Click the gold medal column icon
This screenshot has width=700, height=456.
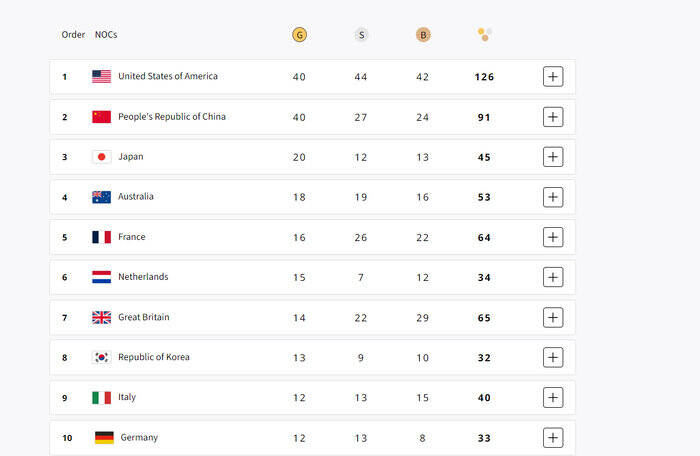tap(299, 35)
